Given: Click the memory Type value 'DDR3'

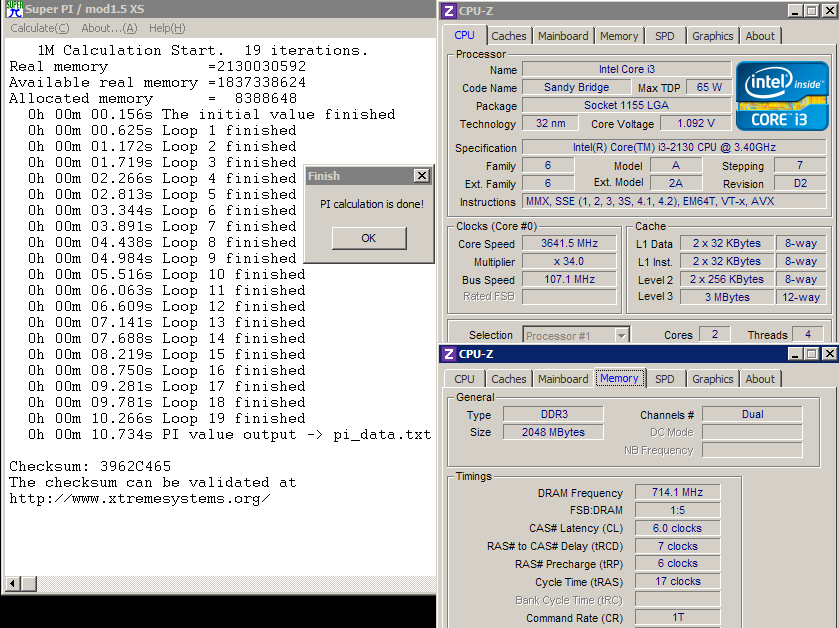Looking at the screenshot, I should (x=553, y=414).
